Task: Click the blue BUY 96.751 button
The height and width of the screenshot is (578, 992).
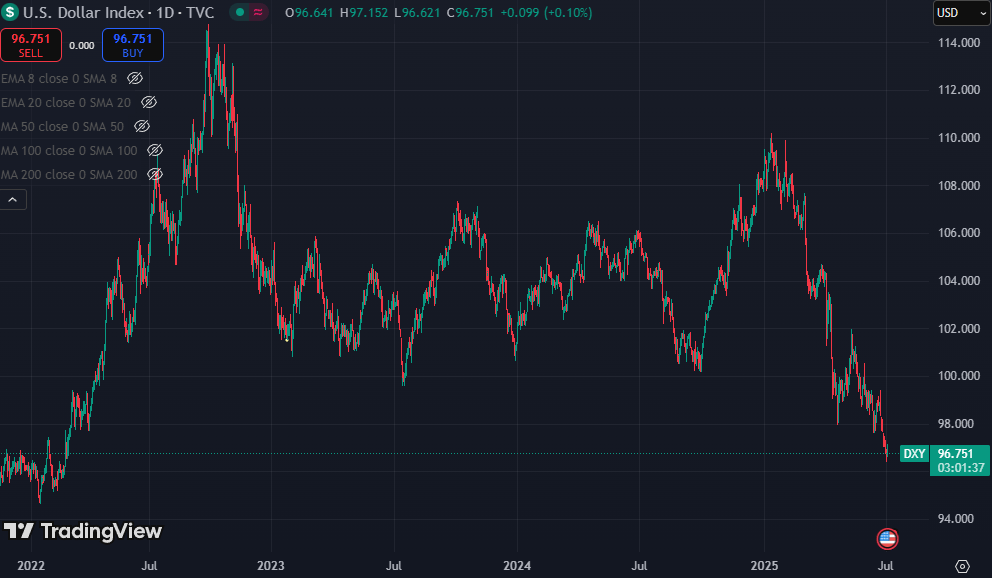Action: click(x=133, y=45)
